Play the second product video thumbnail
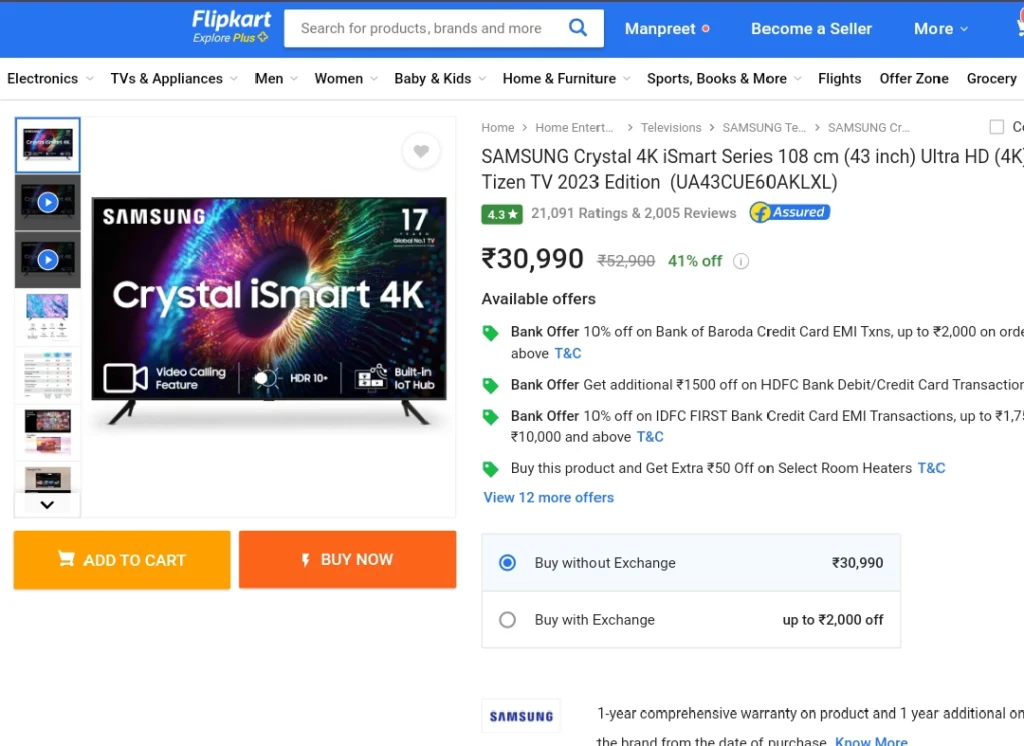The image size is (1024, 746). click(48, 259)
